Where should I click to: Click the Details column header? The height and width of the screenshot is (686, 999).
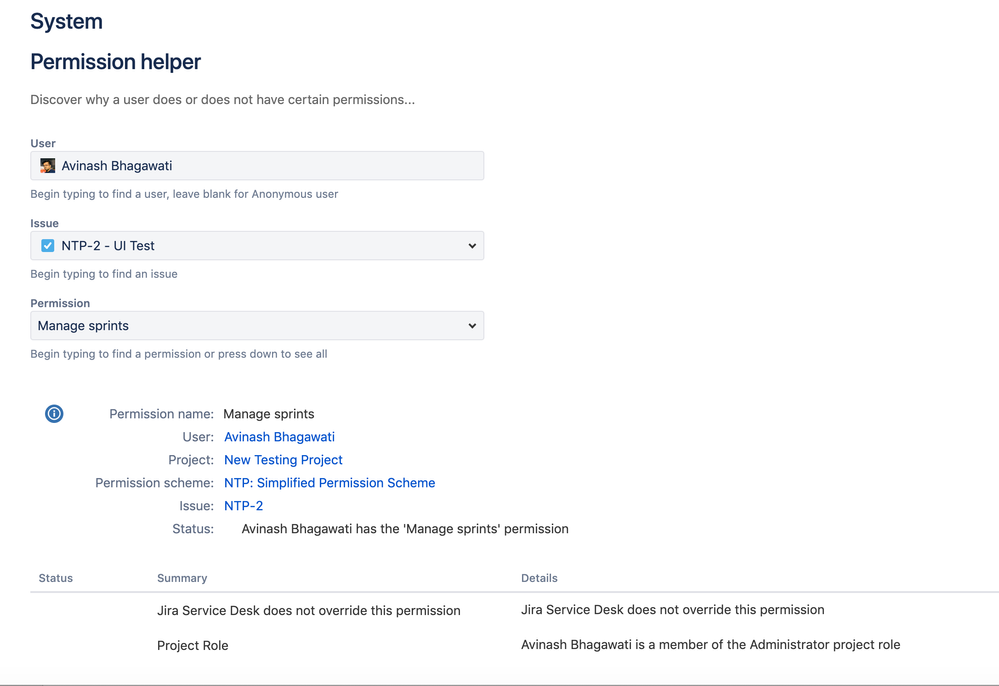(539, 578)
